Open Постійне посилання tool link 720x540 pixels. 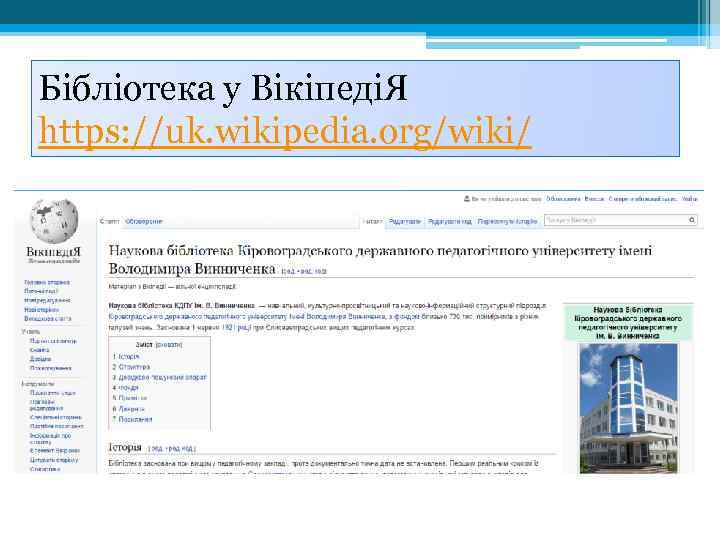pos(56,426)
